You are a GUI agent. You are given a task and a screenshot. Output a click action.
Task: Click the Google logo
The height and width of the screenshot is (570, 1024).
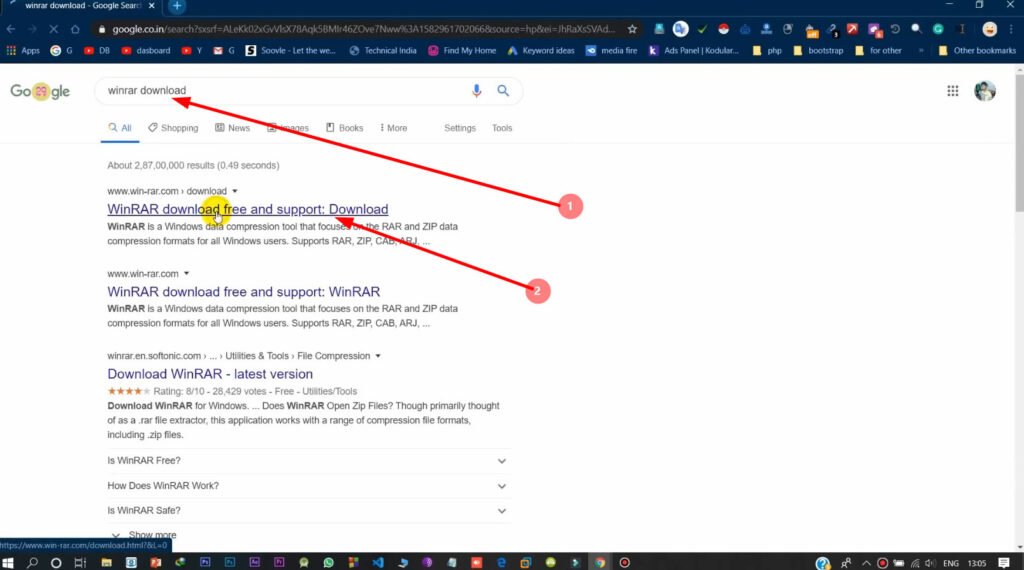click(x=40, y=91)
